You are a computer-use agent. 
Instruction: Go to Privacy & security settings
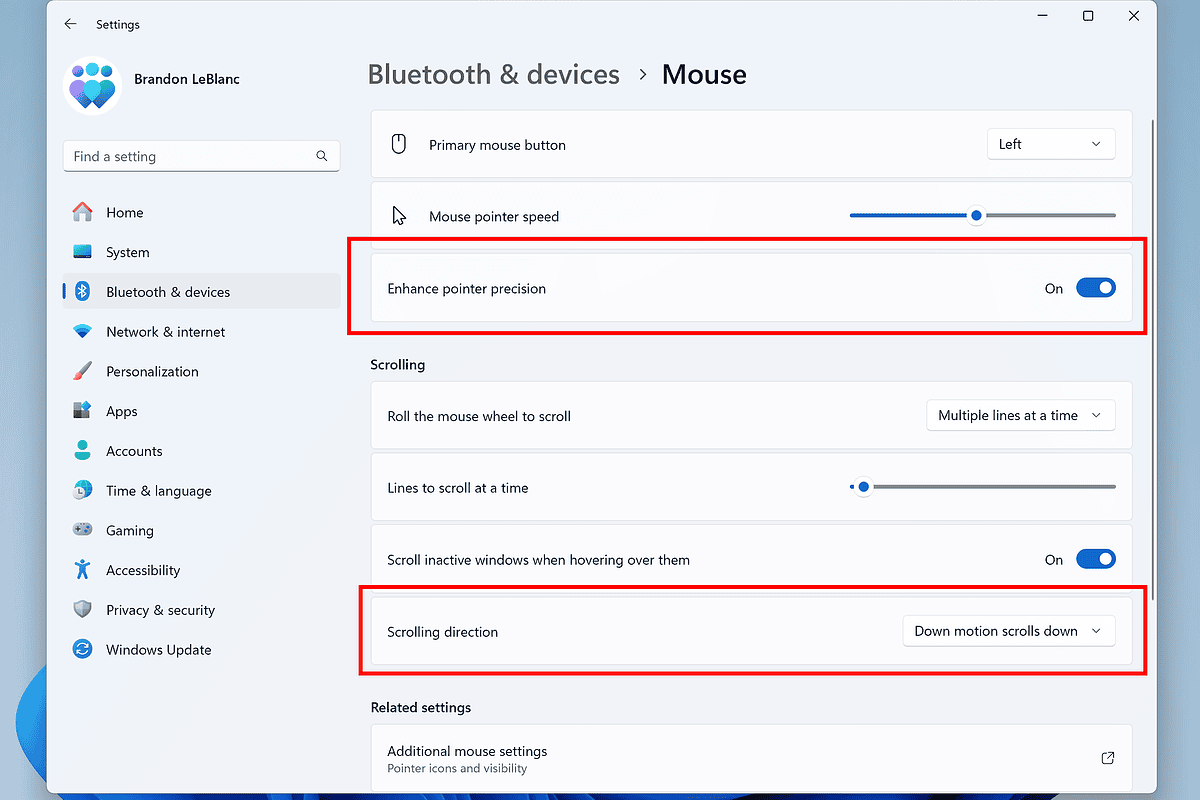(201, 610)
